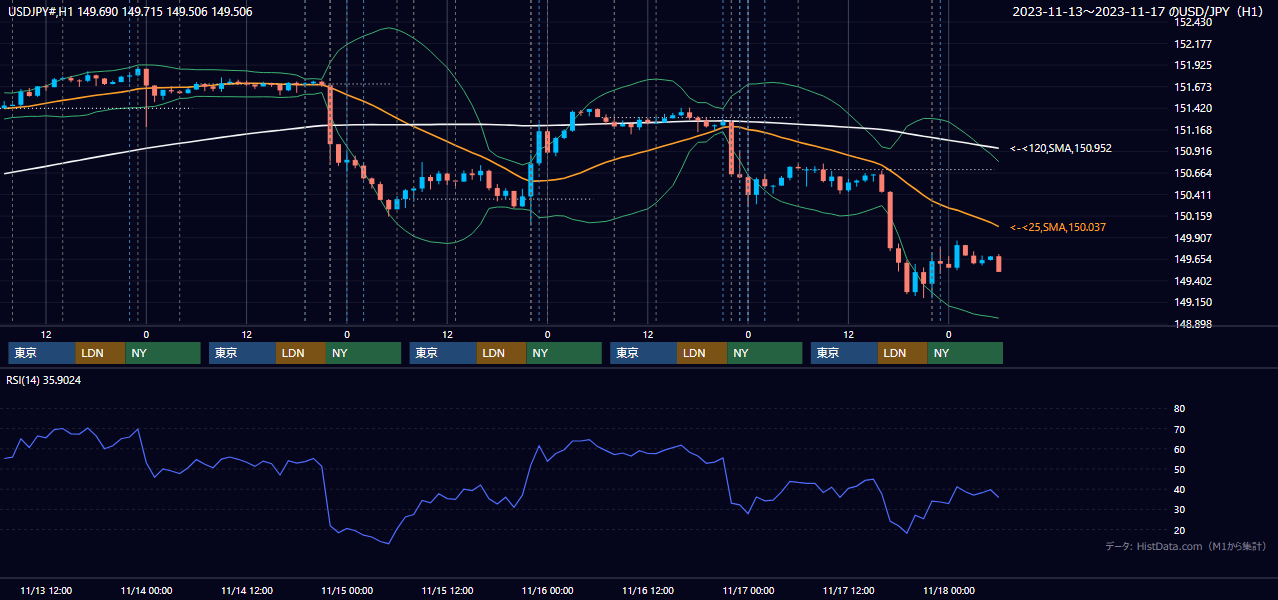Click price axis label 151.925
This screenshot has width=1278, height=600.
[1193, 65]
